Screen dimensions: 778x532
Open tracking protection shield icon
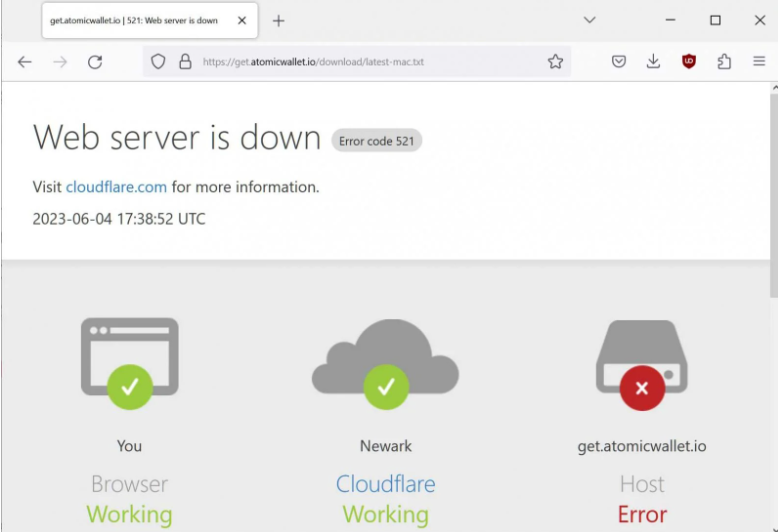pyautogui.click(x=158, y=62)
